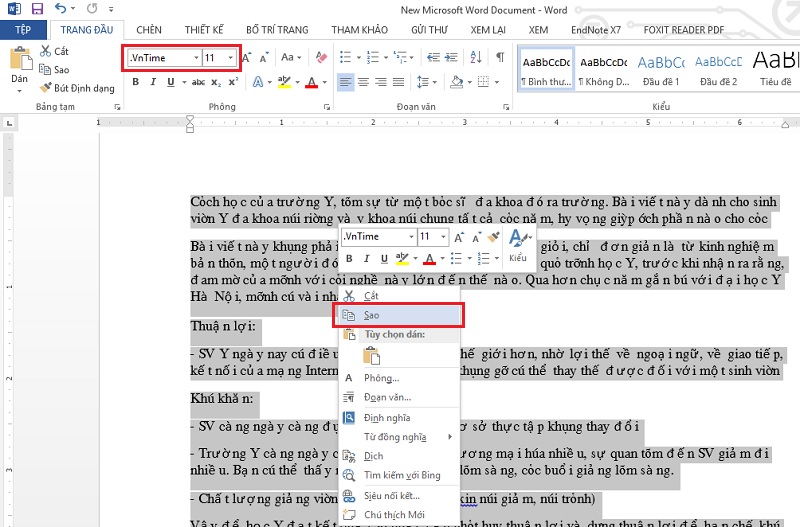Viewport: 800px width, 527px height.
Task: Increase the font size with the ribbon Grow Font icon
Action: [x=247, y=58]
